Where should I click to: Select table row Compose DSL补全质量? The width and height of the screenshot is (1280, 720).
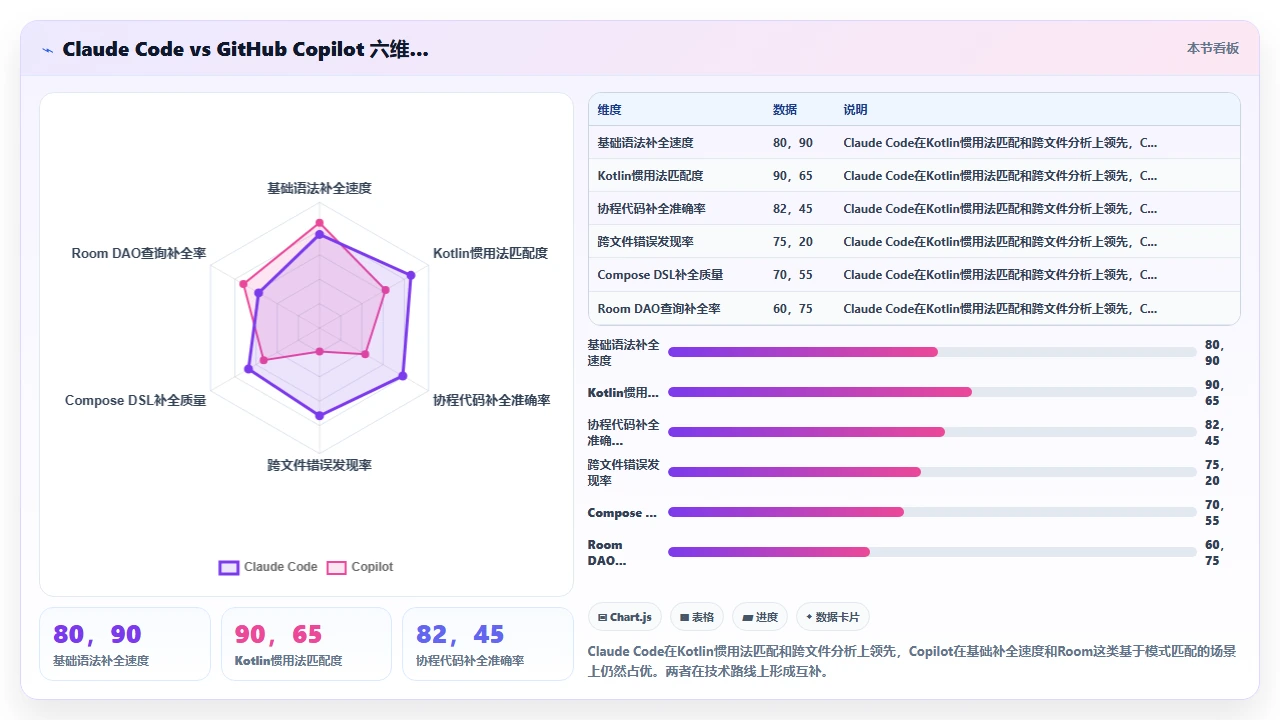click(914, 275)
